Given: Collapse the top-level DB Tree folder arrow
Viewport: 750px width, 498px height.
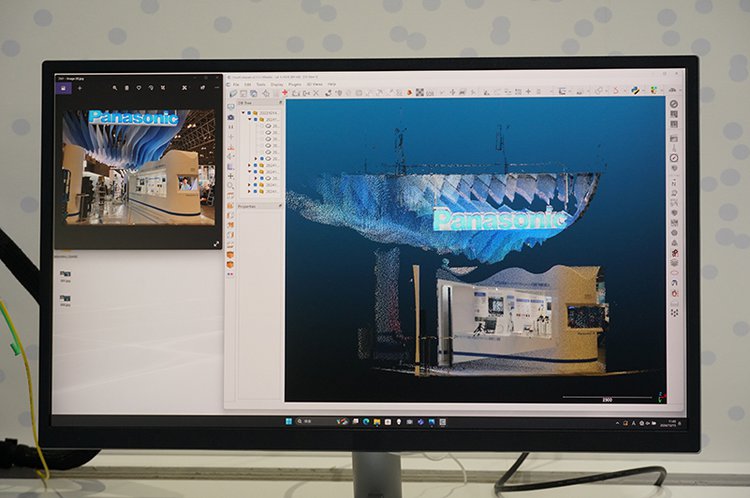Looking at the screenshot, I should click(x=243, y=113).
